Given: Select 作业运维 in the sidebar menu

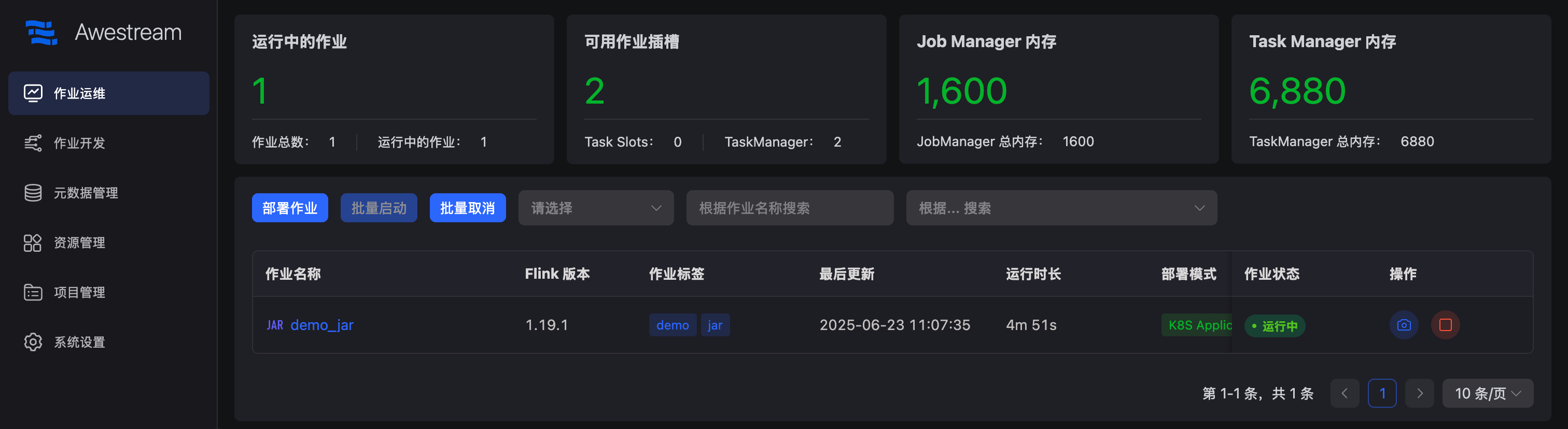Looking at the screenshot, I should pyautogui.click(x=108, y=93).
